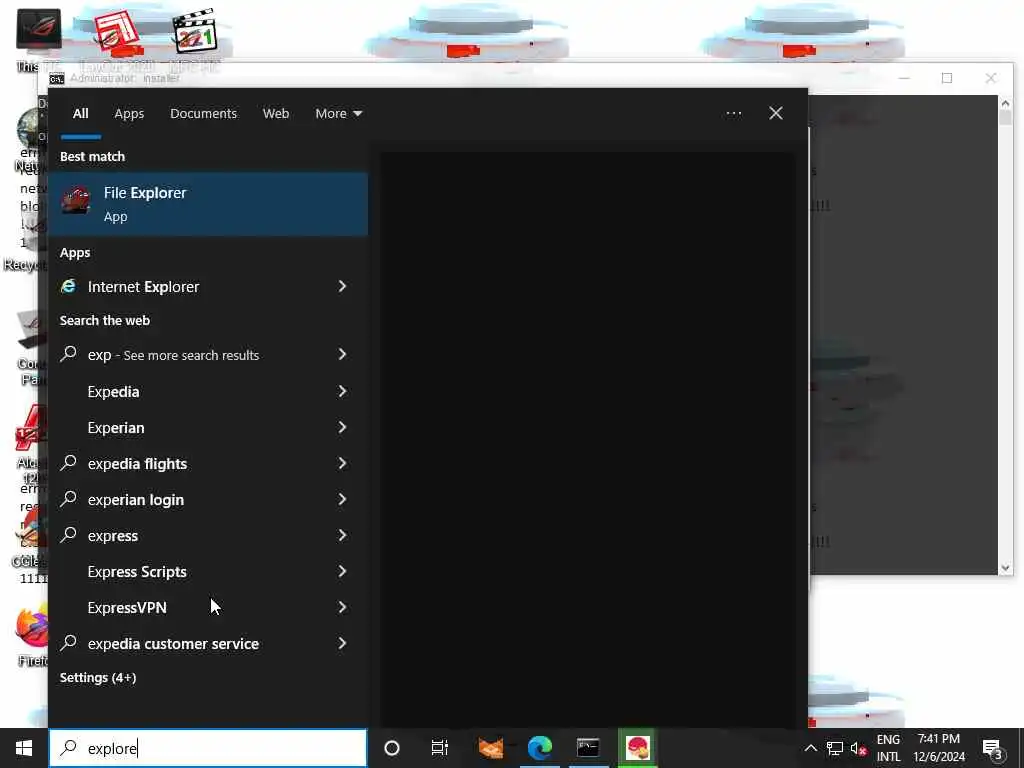Expand the Experian suggestion arrow

click(x=342, y=427)
